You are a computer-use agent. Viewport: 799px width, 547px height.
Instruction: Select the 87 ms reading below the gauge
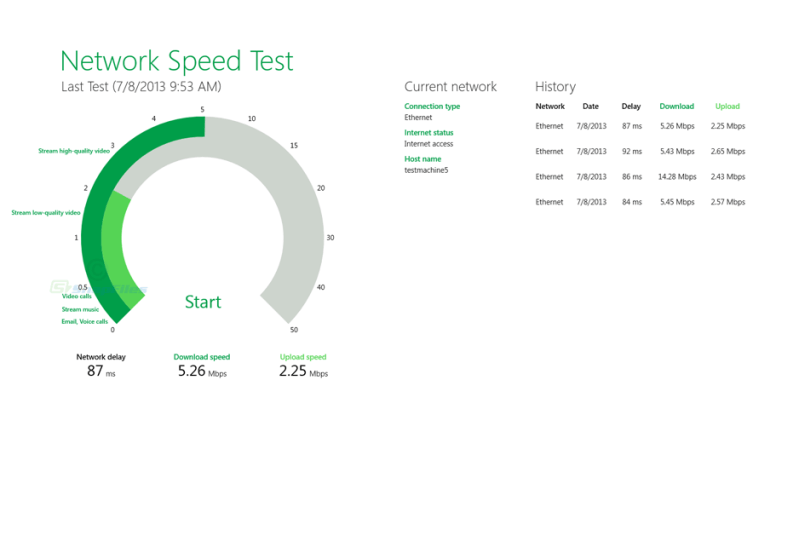point(101,371)
